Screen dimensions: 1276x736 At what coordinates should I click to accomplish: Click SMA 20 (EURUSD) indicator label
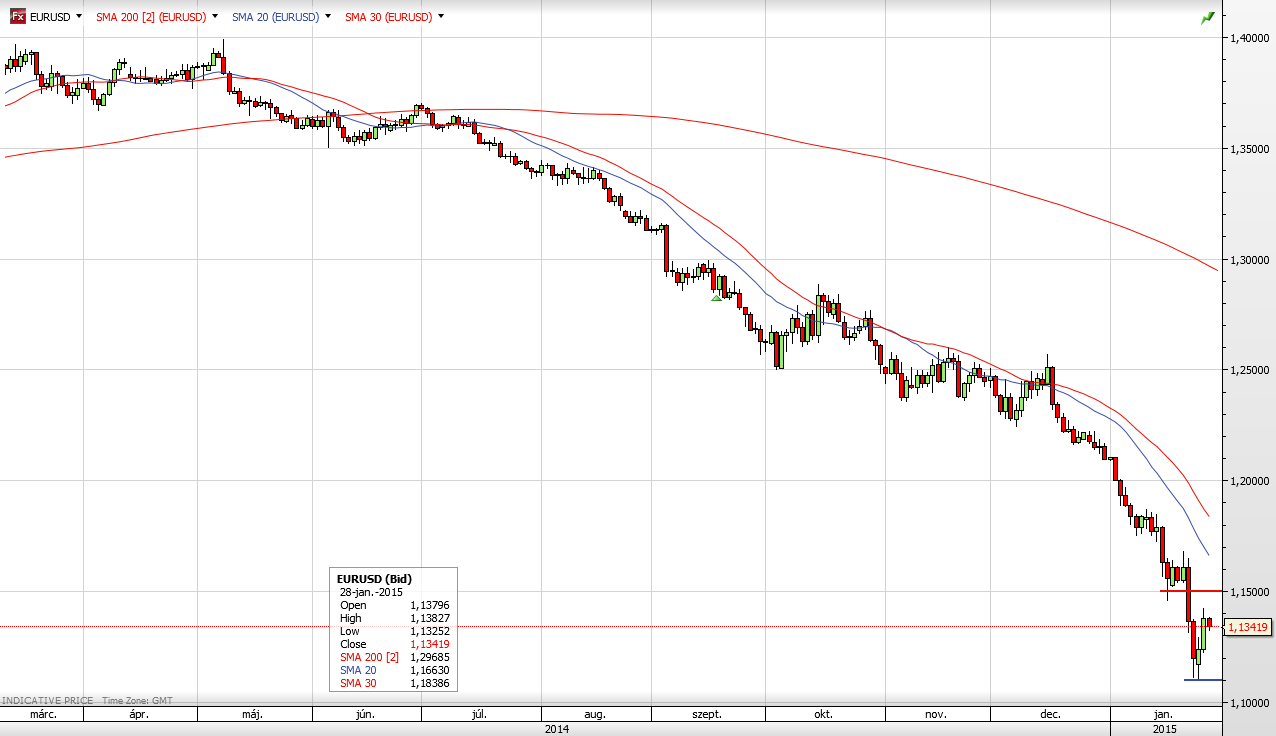point(275,17)
